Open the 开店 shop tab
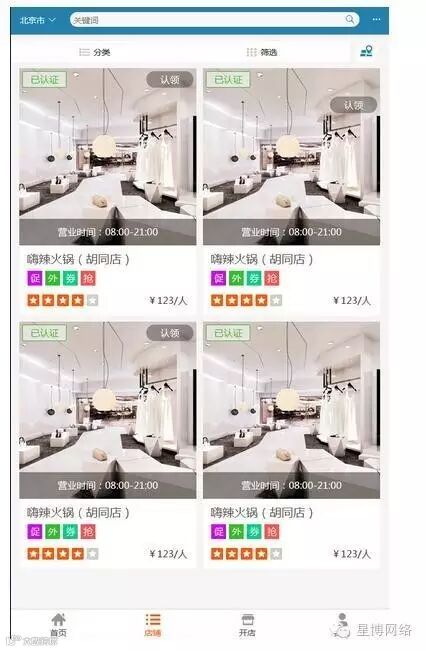Screen dimensions: 426x651 coord(247,625)
